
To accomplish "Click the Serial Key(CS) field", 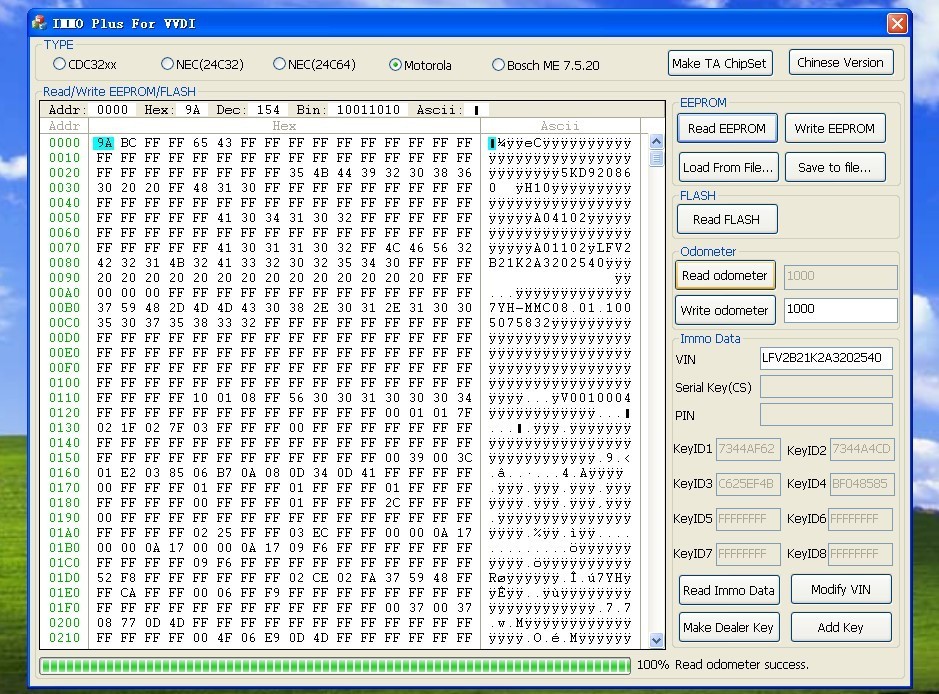I will pyautogui.click(x=826, y=386).
